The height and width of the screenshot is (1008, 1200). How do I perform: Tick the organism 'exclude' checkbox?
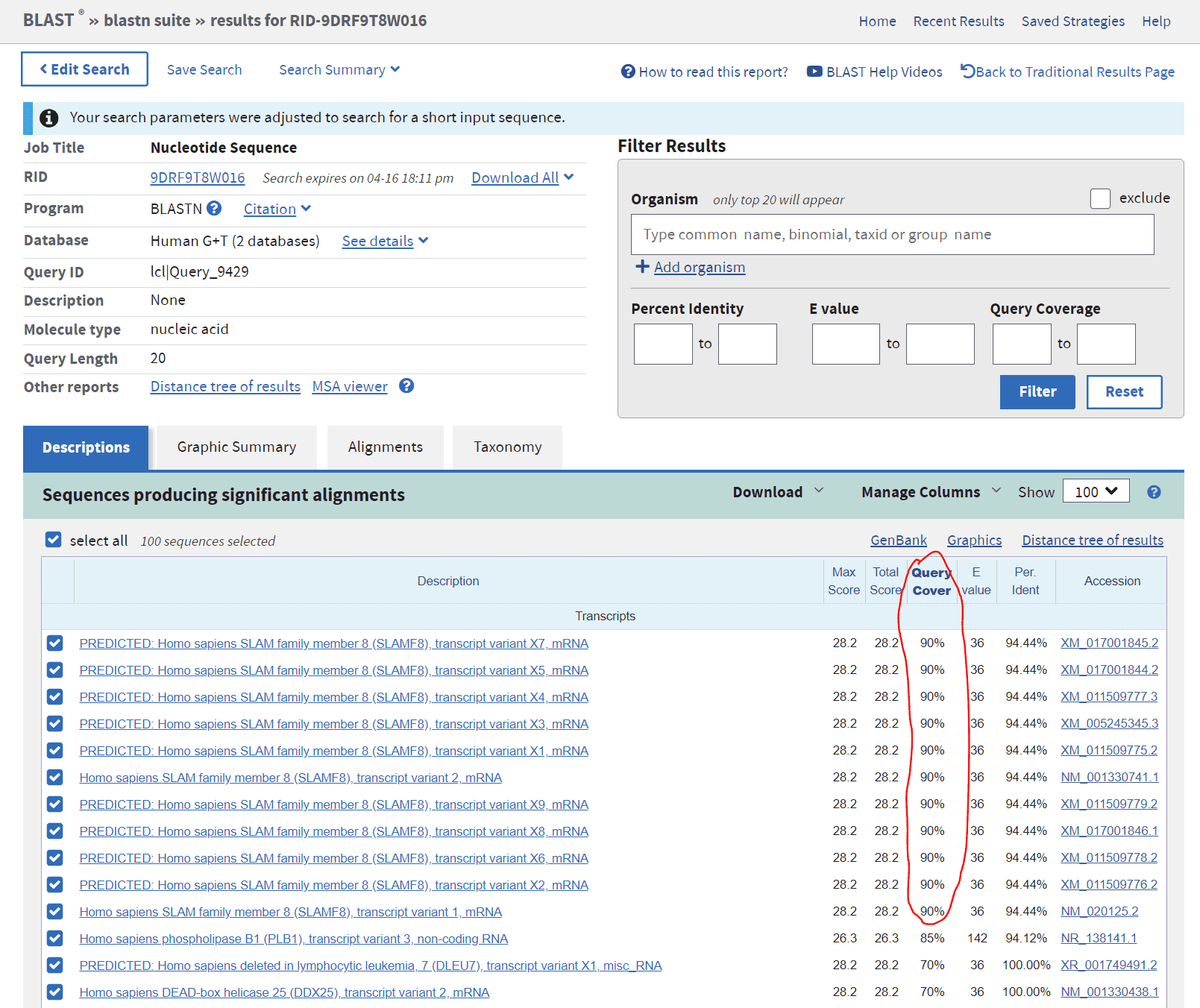click(1100, 198)
